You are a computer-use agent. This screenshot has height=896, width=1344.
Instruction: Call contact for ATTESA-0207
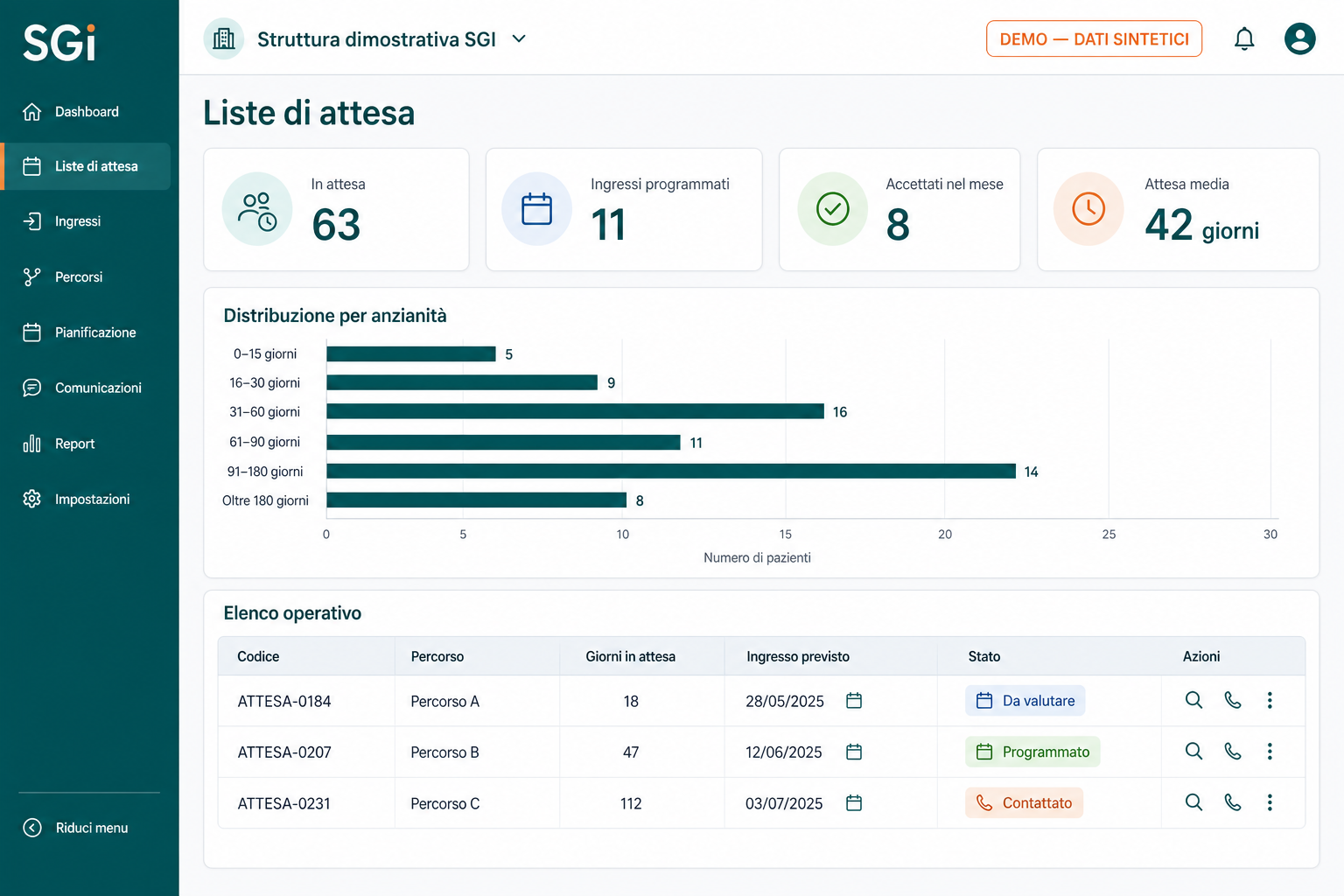pyautogui.click(x=1233, y=752)
